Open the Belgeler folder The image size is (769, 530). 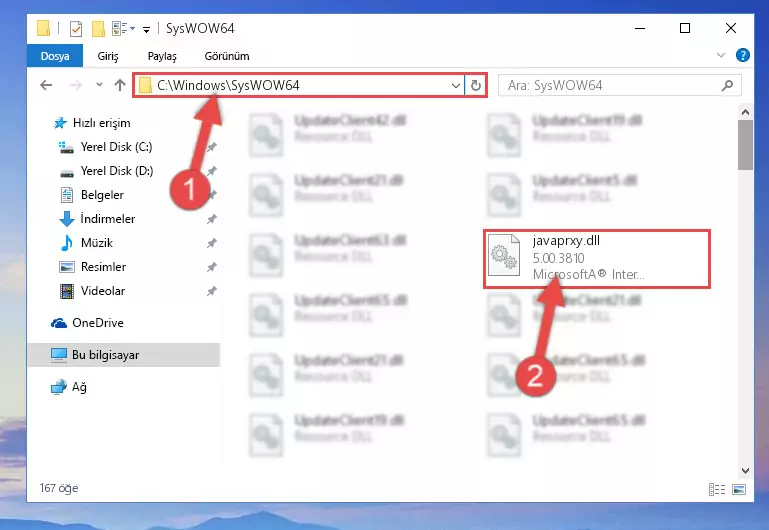pos(102,195)
